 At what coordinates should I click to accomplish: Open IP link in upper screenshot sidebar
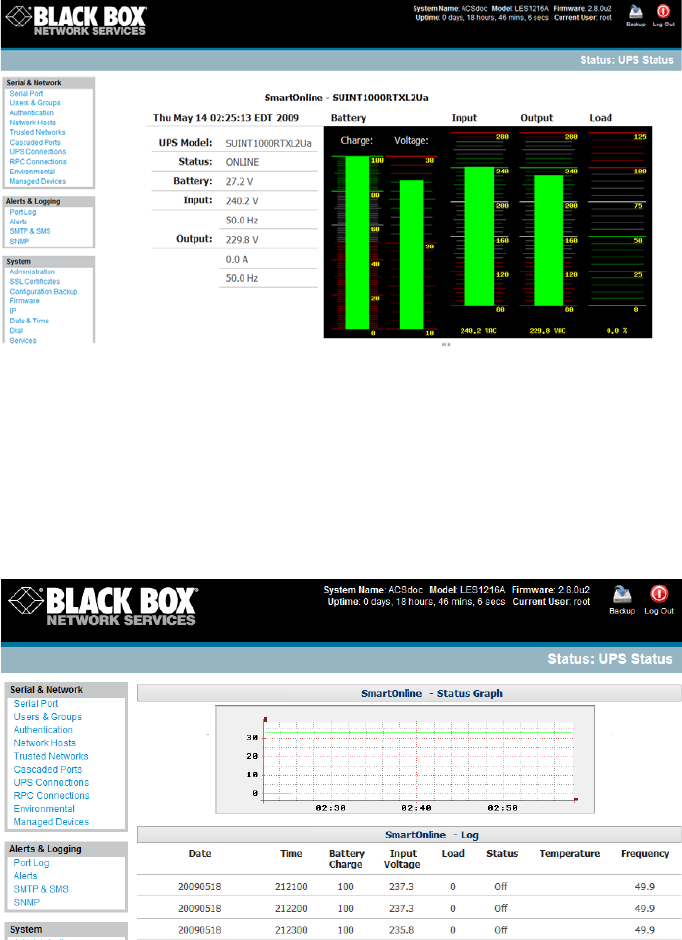[13, 311]
